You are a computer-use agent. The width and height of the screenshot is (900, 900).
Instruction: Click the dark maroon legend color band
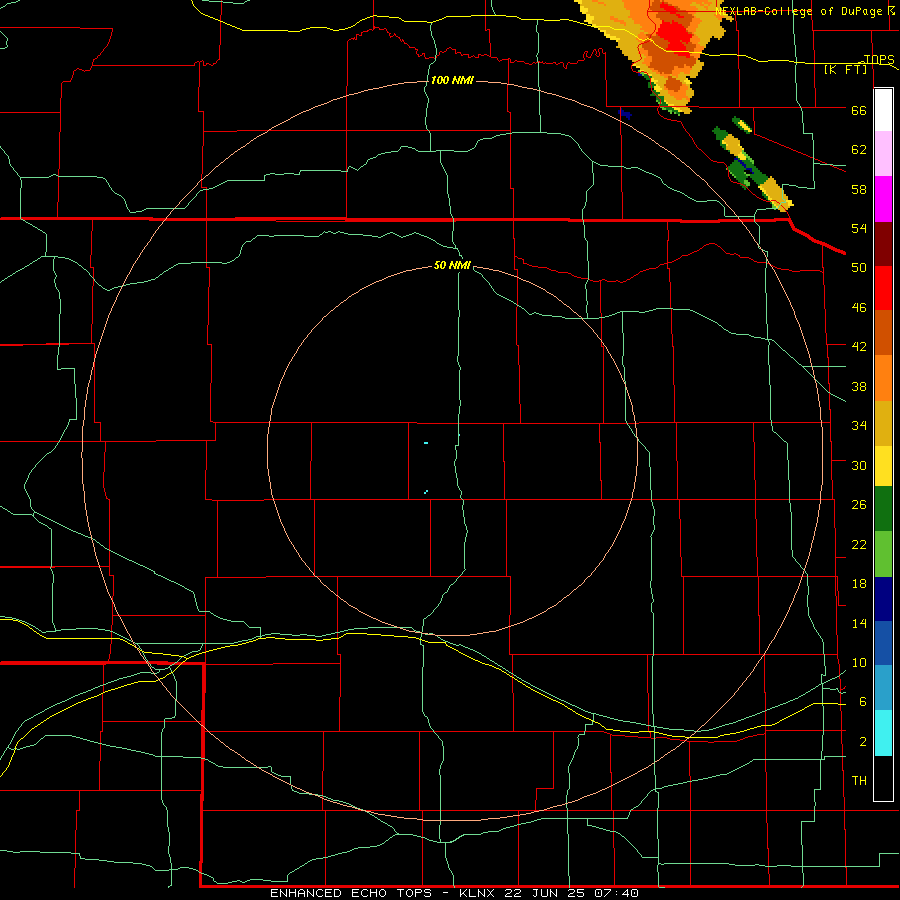coord(883,243)
